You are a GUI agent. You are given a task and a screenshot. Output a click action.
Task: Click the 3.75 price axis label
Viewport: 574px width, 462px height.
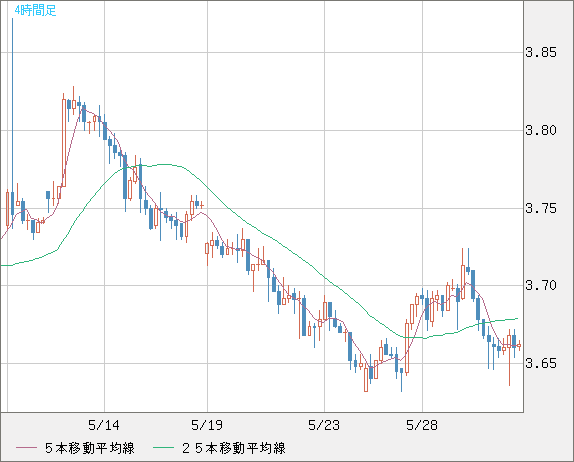click(541, 209)
